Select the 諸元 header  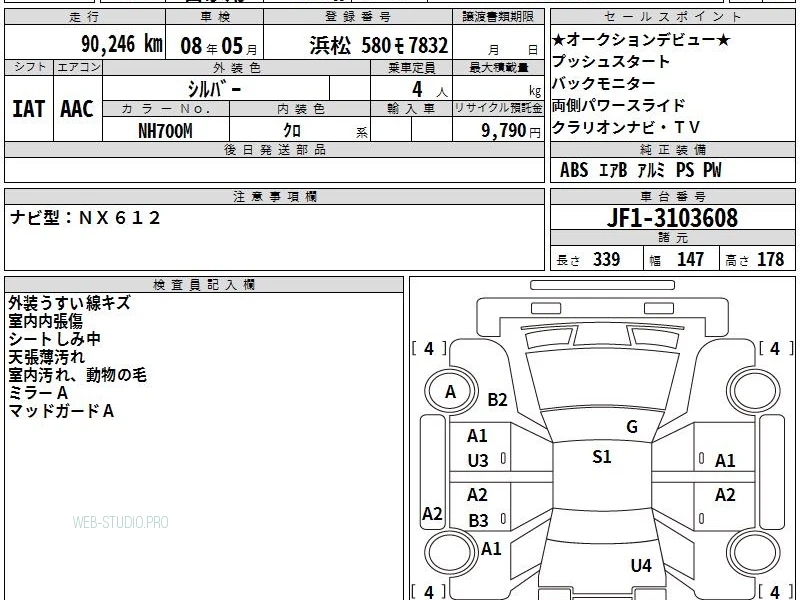[x=672, y=237]
